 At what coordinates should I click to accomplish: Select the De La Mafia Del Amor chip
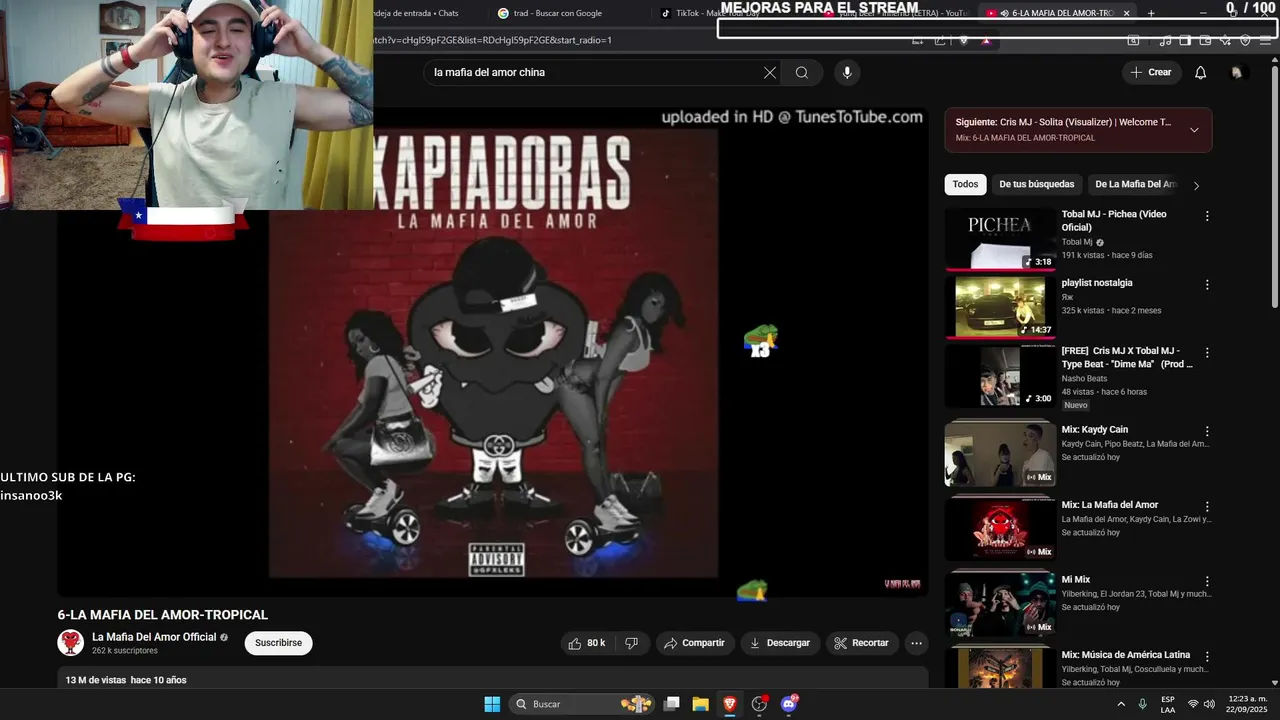click(x=1136, y=184)
